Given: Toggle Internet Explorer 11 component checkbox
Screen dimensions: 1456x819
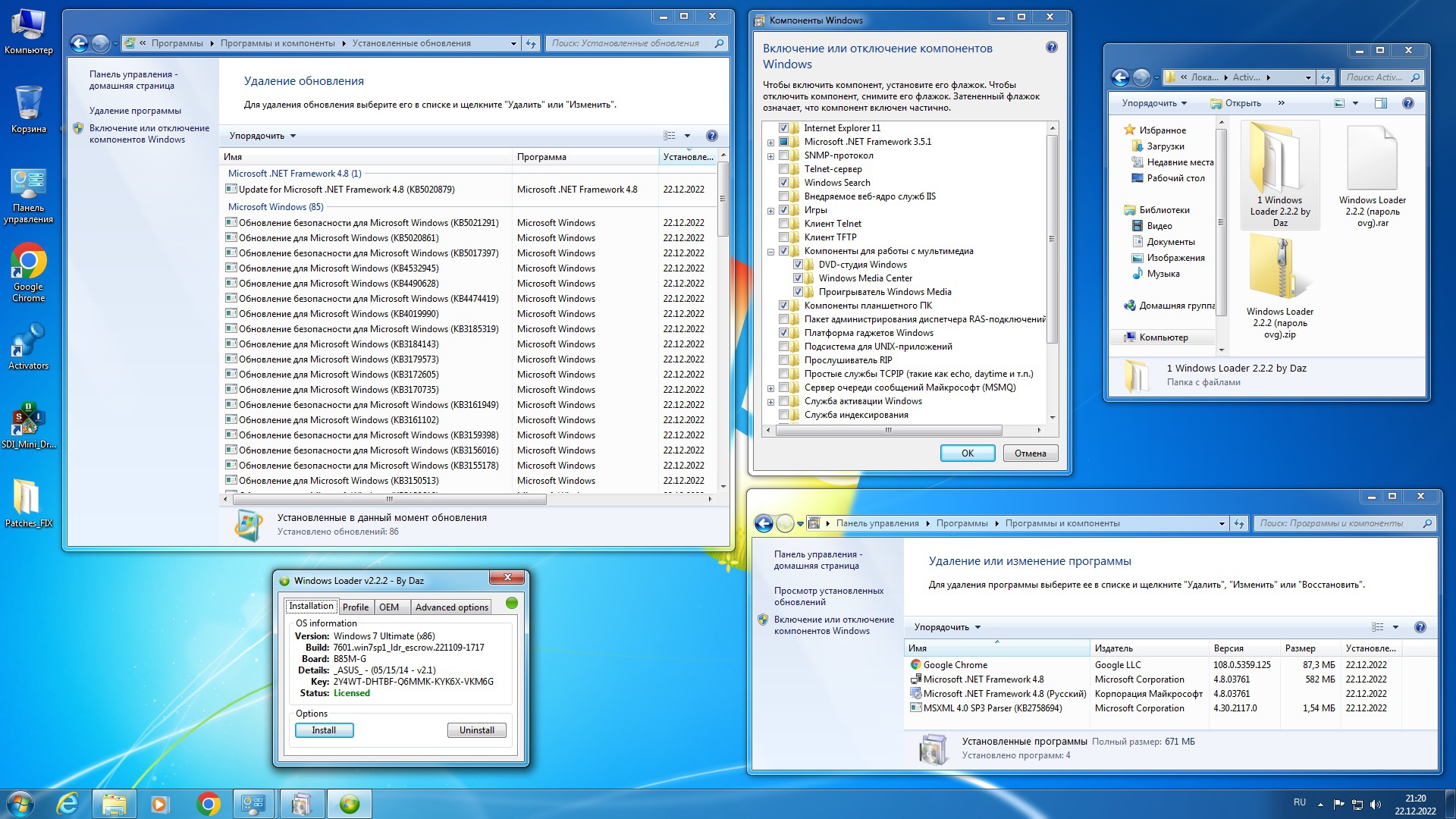Looking at the screenshot, I should tap(784, 128).
